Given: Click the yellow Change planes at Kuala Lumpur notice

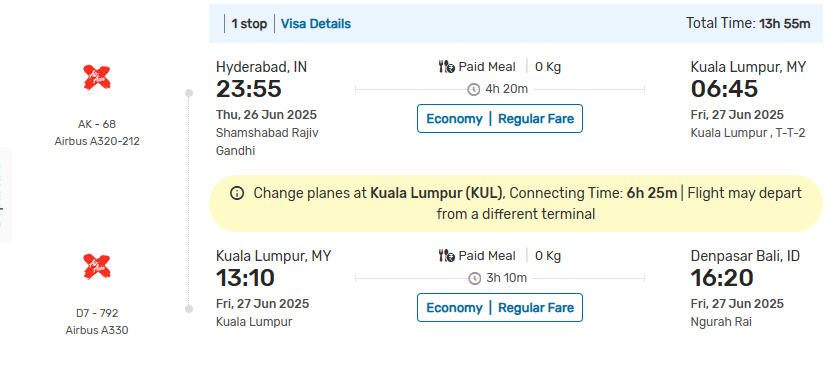Looking at the screenshot, I should [x=516, y=204].
